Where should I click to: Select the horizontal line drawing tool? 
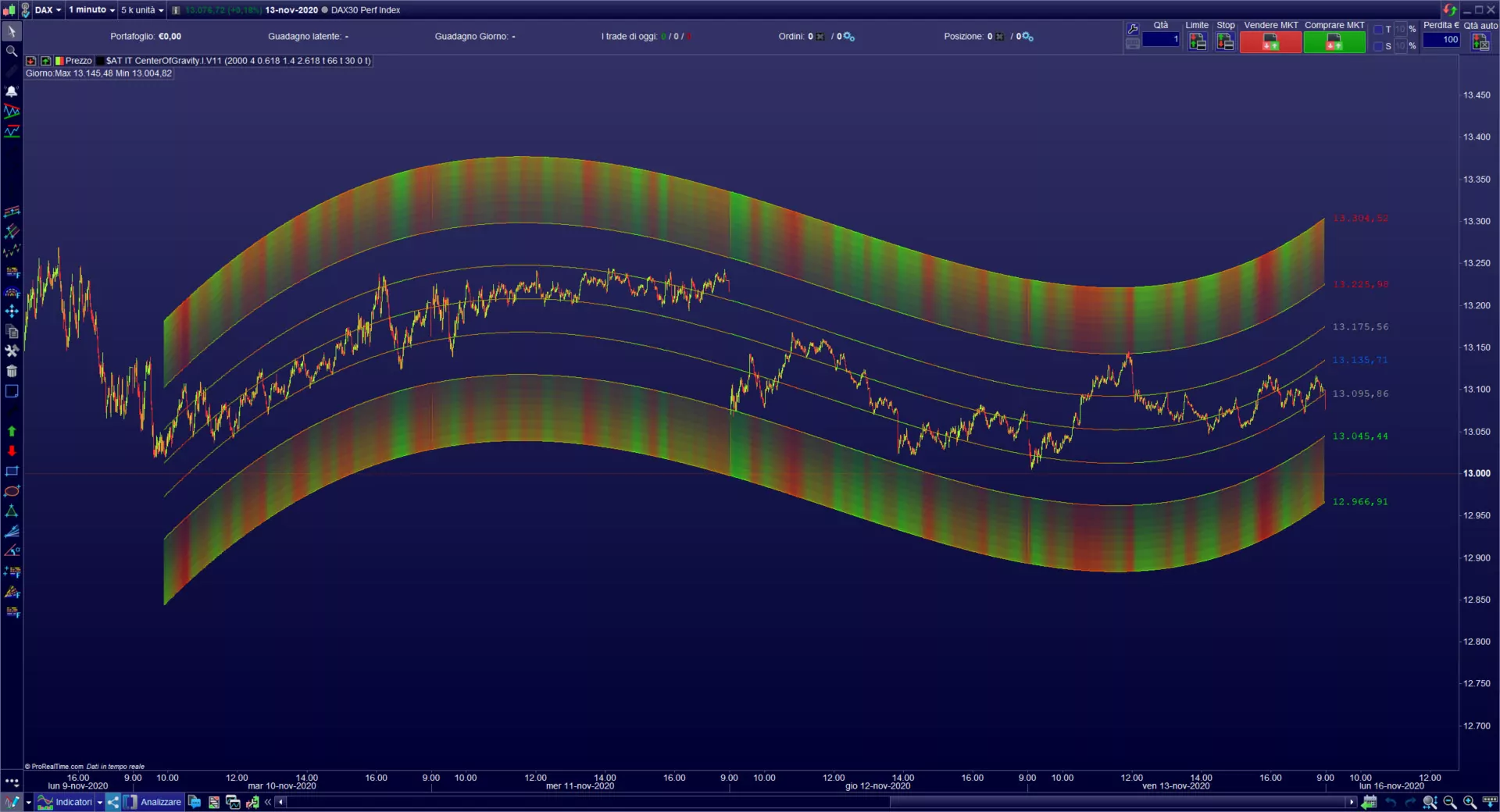pos(12,131)
